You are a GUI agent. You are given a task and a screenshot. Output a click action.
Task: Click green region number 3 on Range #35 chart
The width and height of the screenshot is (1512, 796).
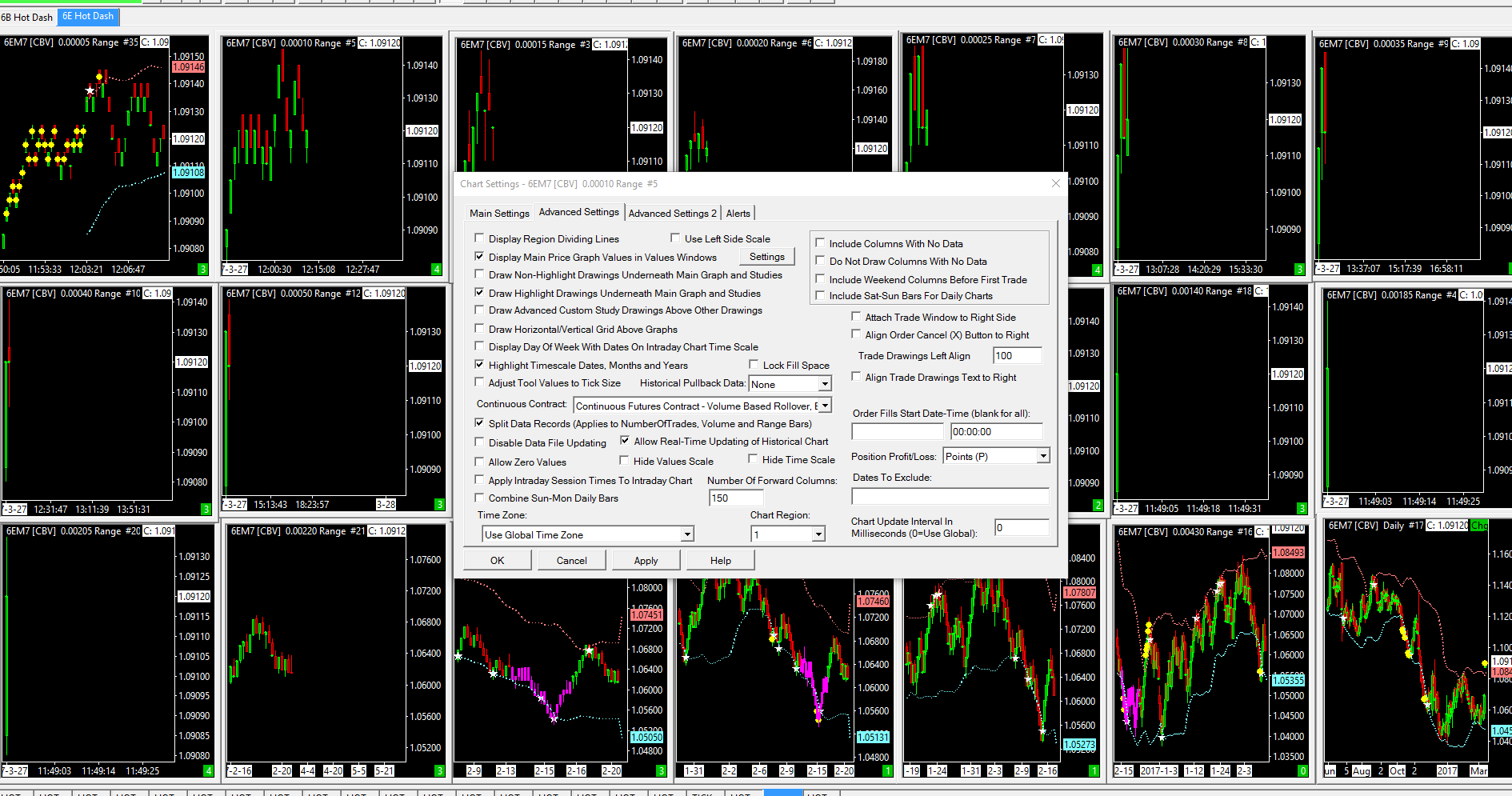[202, 270]
